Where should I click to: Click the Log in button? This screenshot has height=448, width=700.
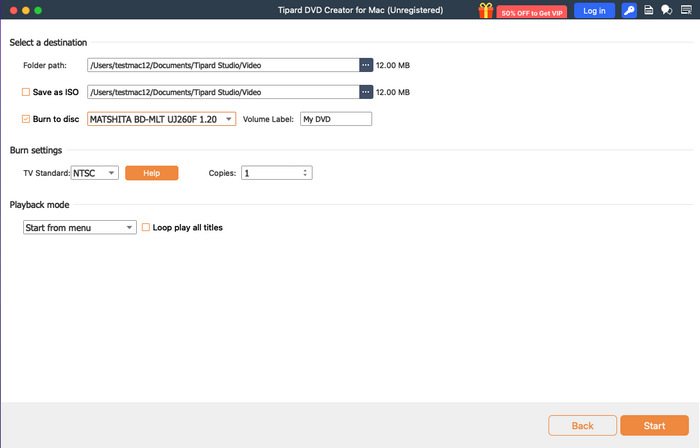[x=594, y=11]
